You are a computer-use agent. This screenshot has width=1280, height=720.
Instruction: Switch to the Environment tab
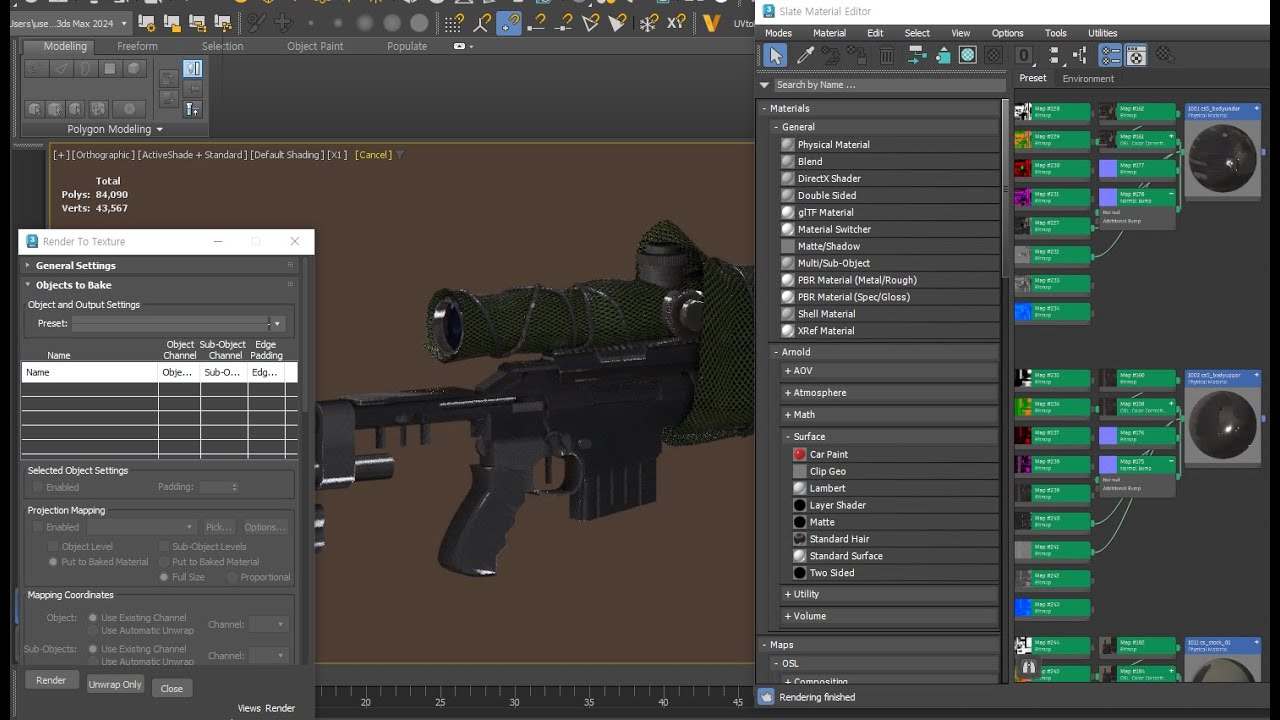[1088, 79]
